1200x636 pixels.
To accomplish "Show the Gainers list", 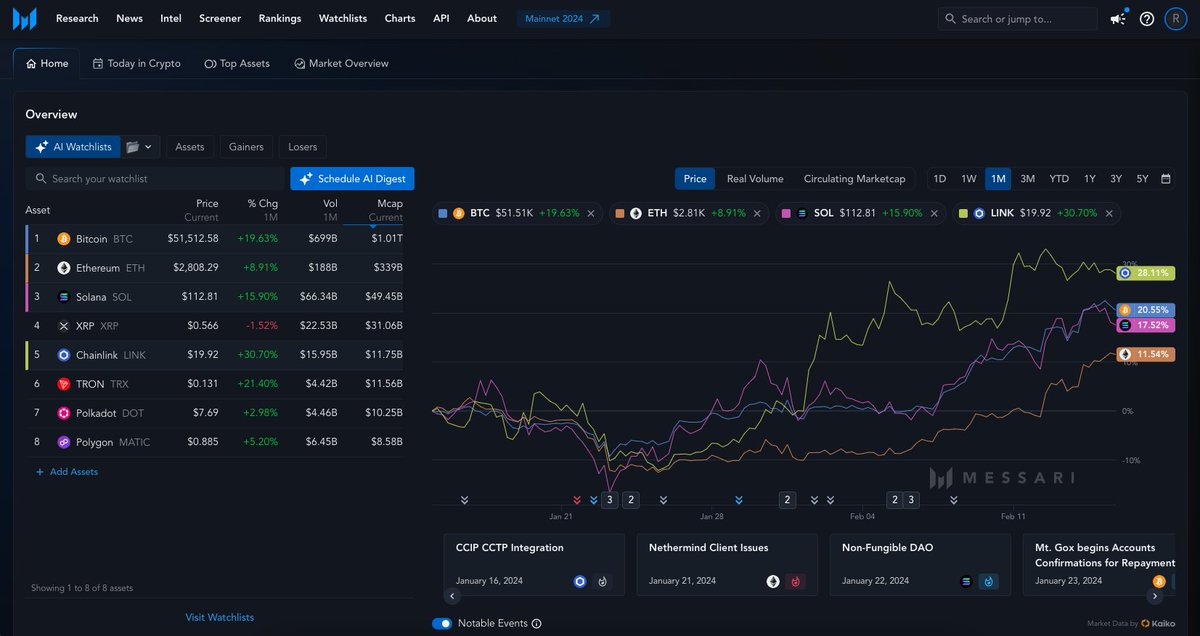I will click(x=246, y=147).
